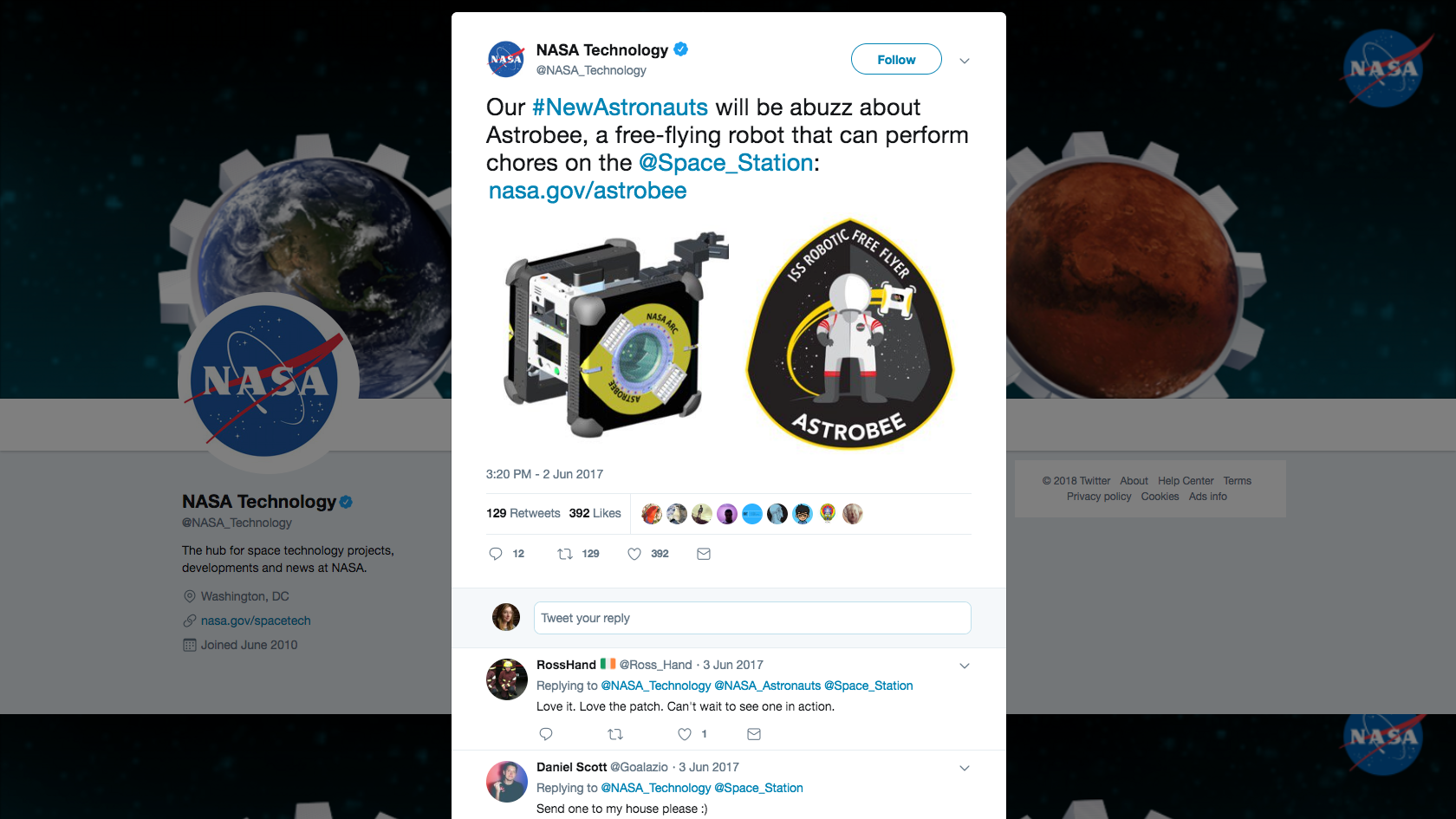Open the #NewAstronauts hashtag
This screenshot has width=1456, height=819.
(x=620, y=107)
